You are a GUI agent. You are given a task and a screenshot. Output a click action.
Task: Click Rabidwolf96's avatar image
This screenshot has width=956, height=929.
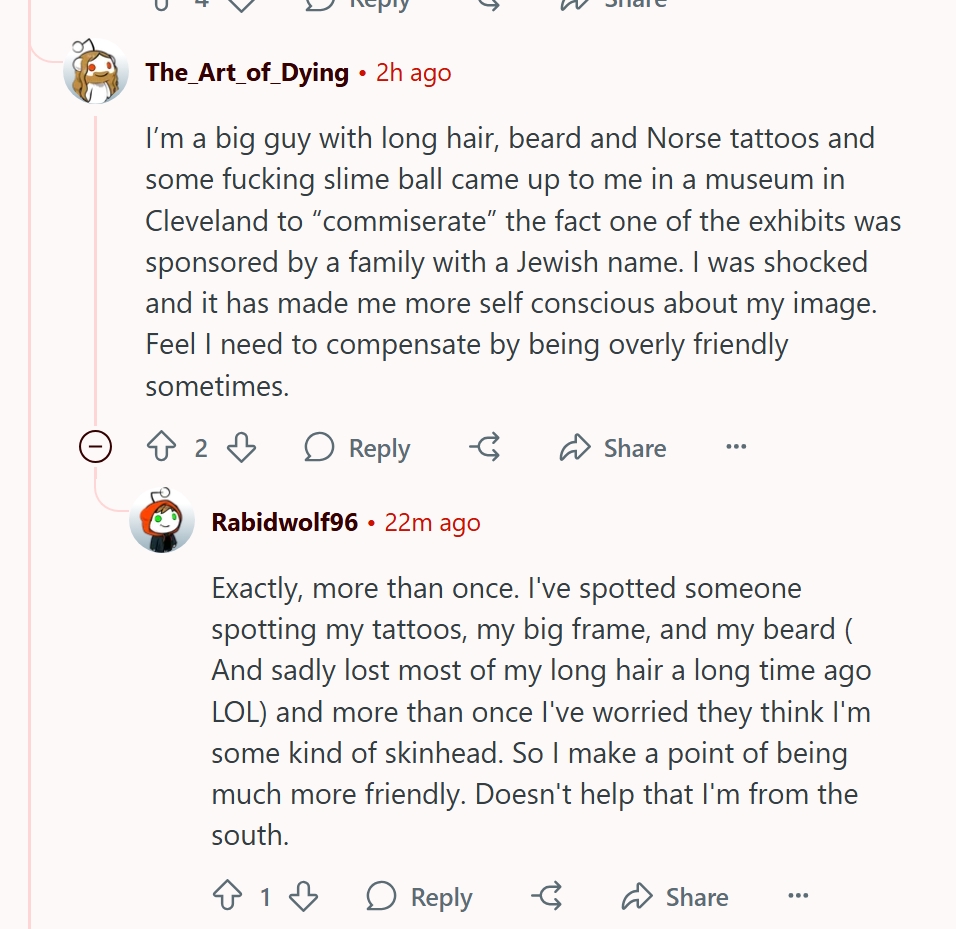(x=162, y=521)
